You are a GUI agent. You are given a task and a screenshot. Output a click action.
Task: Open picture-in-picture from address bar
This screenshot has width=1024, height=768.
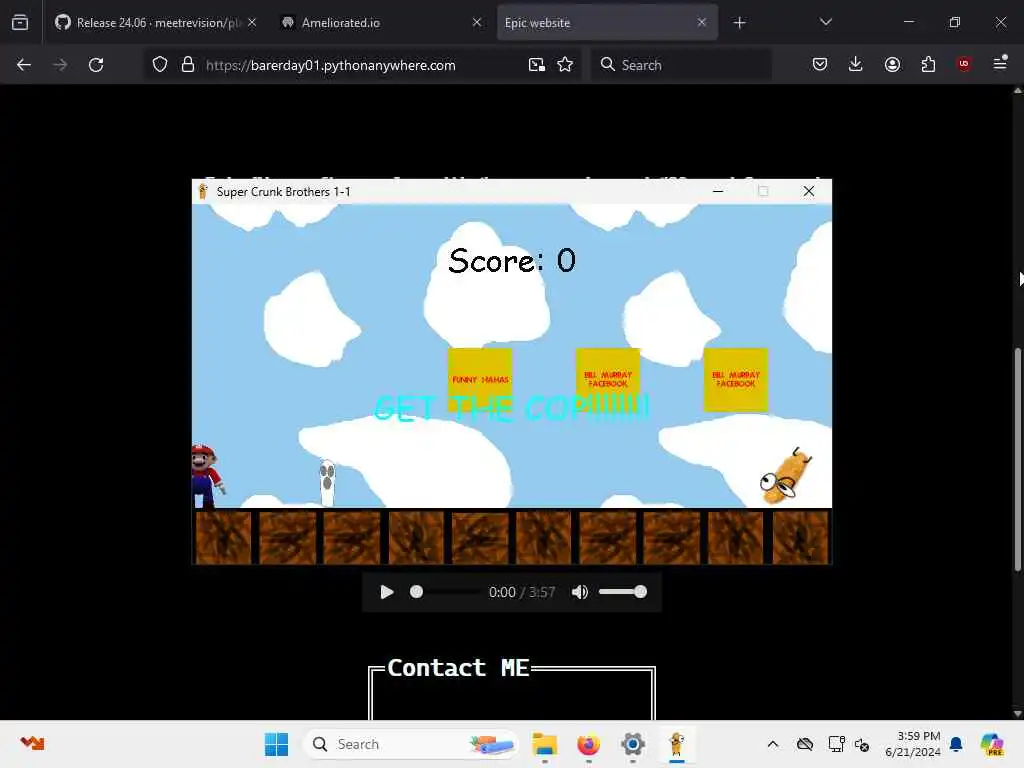537,65
